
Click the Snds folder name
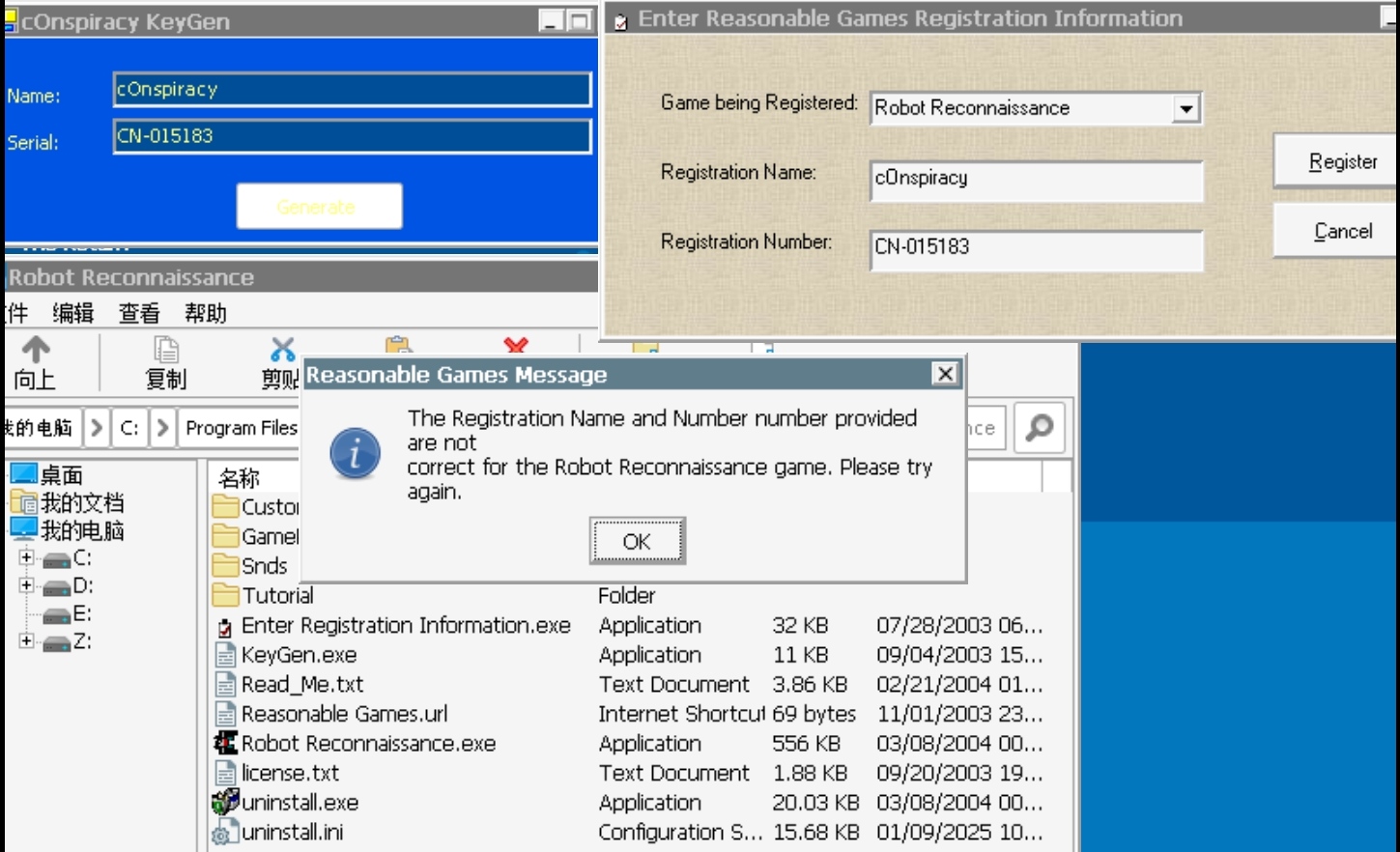265,565
